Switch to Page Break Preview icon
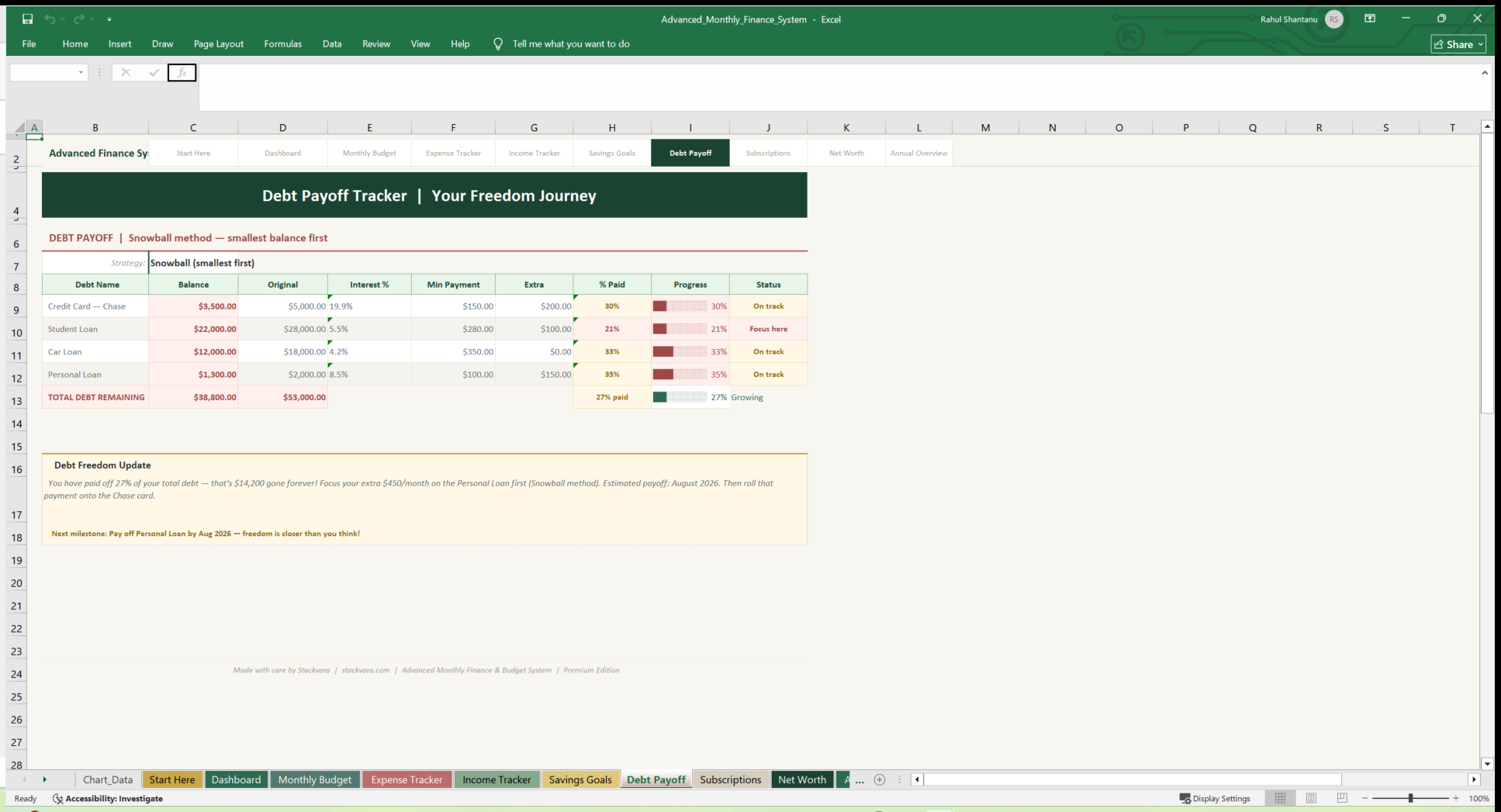Screen dimensions: 1501x812 [1342, 798]
